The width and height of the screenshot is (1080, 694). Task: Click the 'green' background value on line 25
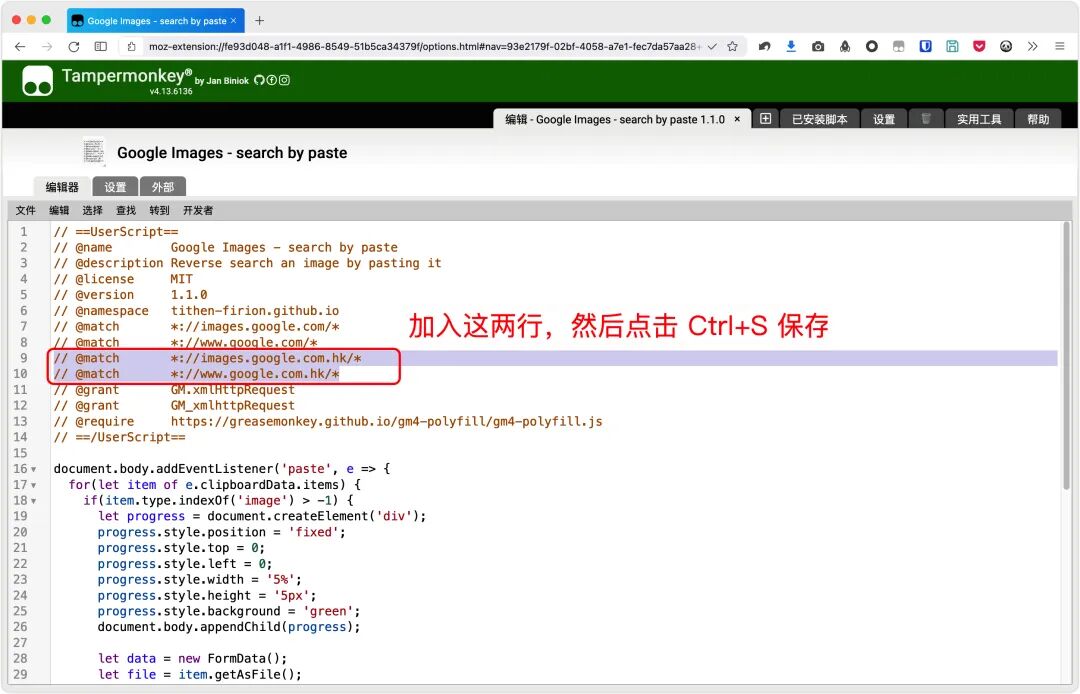click(x=328, y=611)
